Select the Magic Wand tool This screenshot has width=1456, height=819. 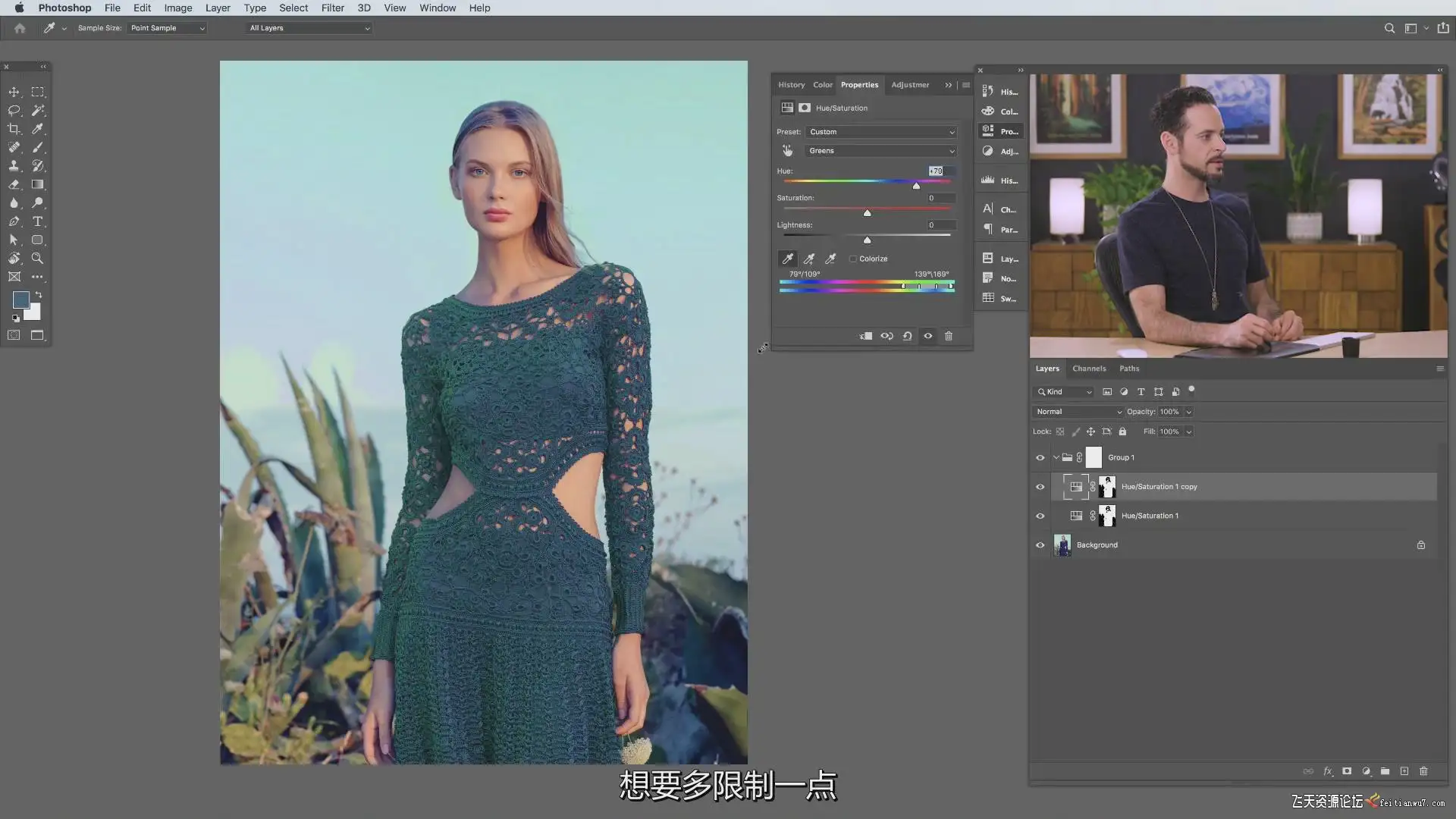(x=37, y=111)
